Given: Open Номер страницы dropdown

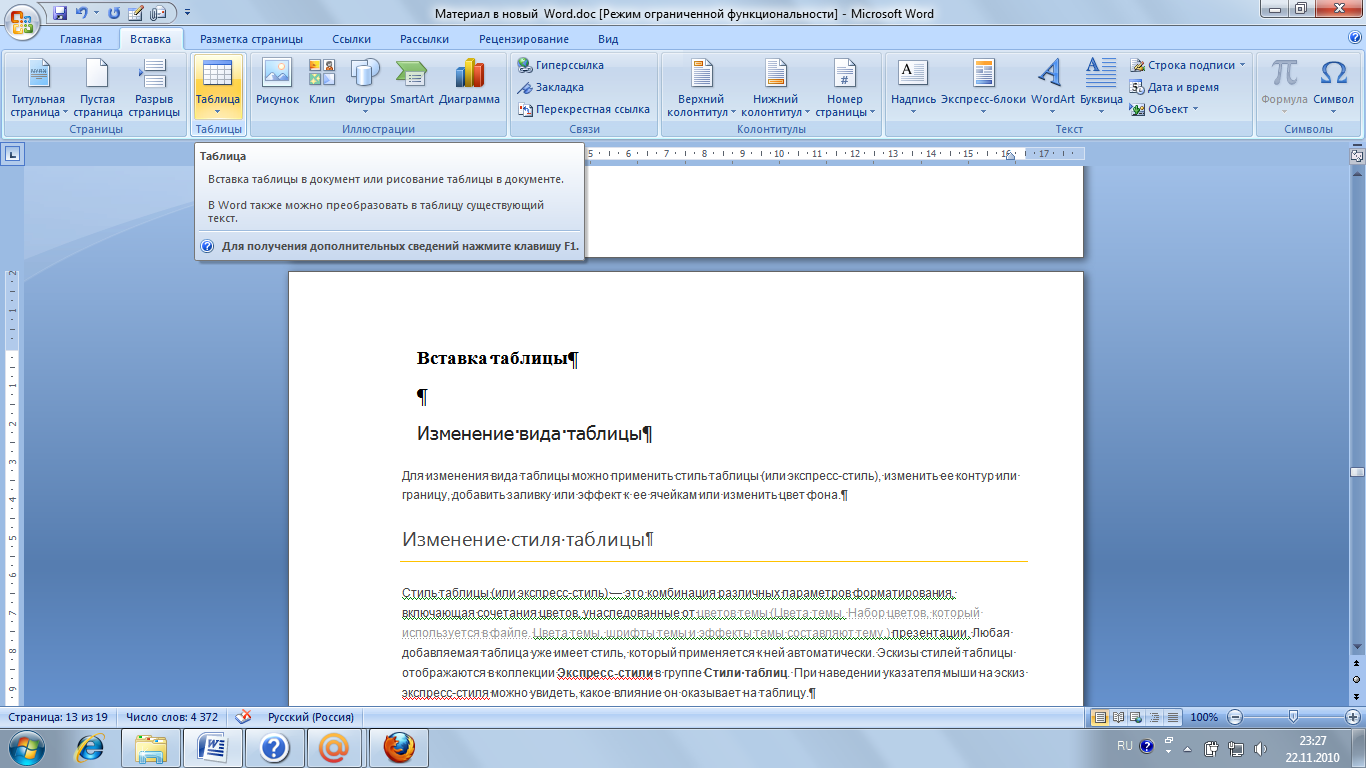Looking at the screenshot, I should (845, 88).
